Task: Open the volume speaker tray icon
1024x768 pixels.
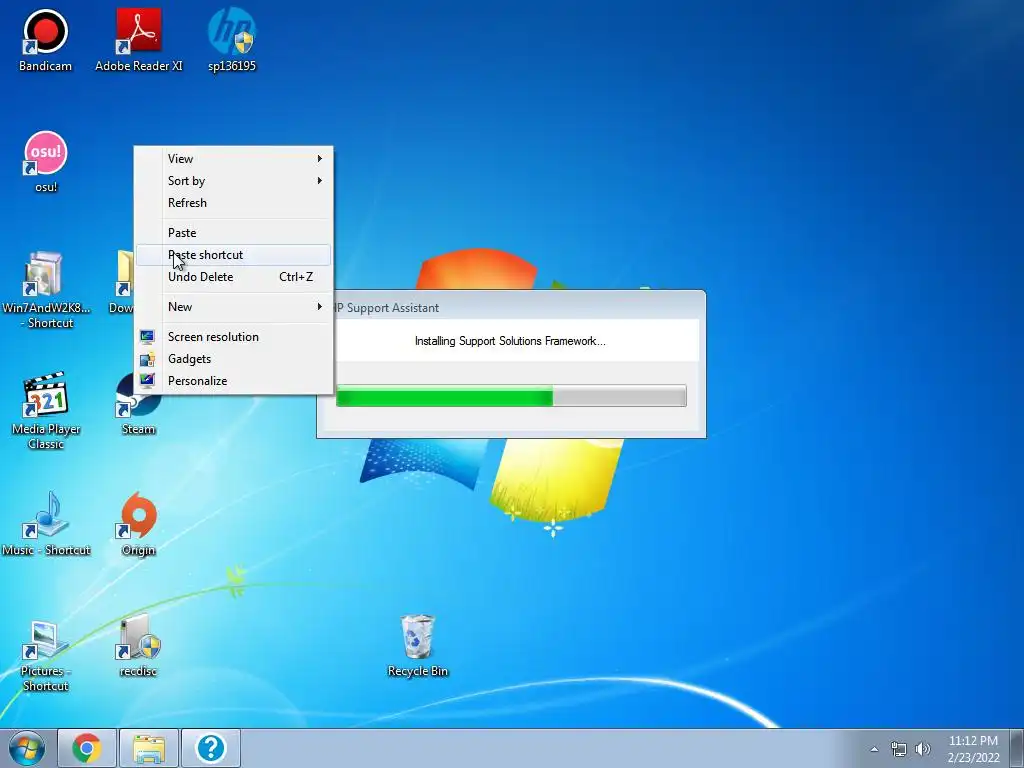Action: [923, 749]
